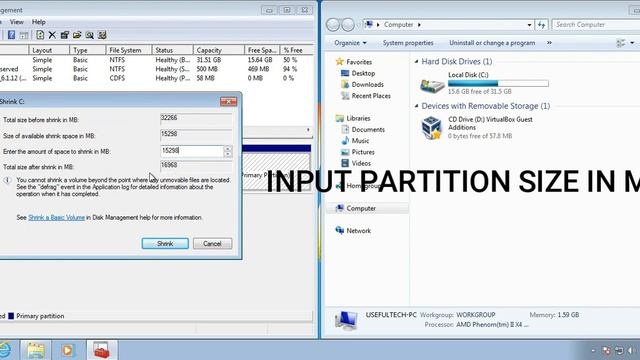
Task: Click the horizontal scrollbar arrow in Disk Management
Action: tap(308, 130)
